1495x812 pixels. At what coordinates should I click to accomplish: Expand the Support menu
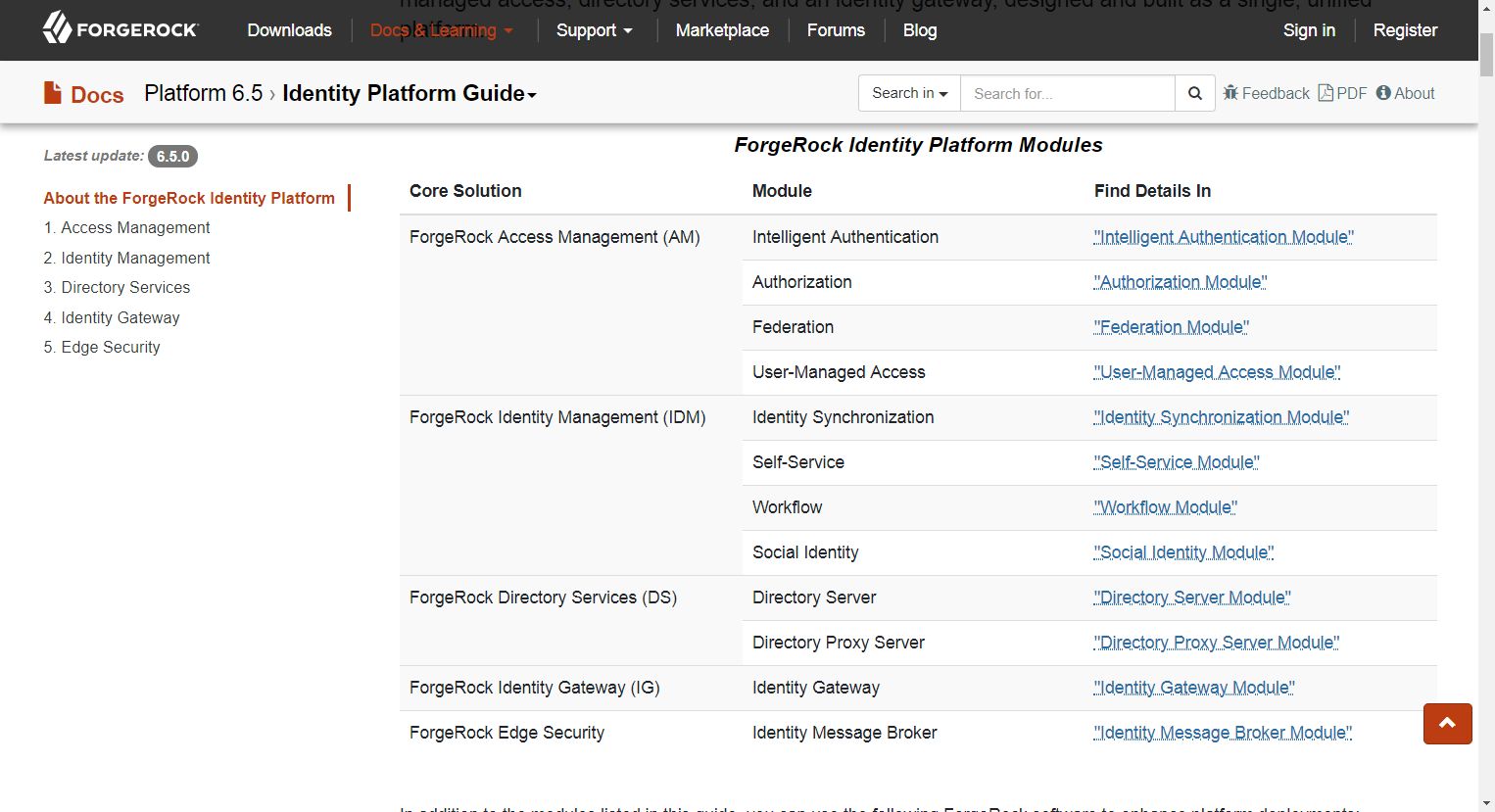pyautogui.click(x=594, y=30)
